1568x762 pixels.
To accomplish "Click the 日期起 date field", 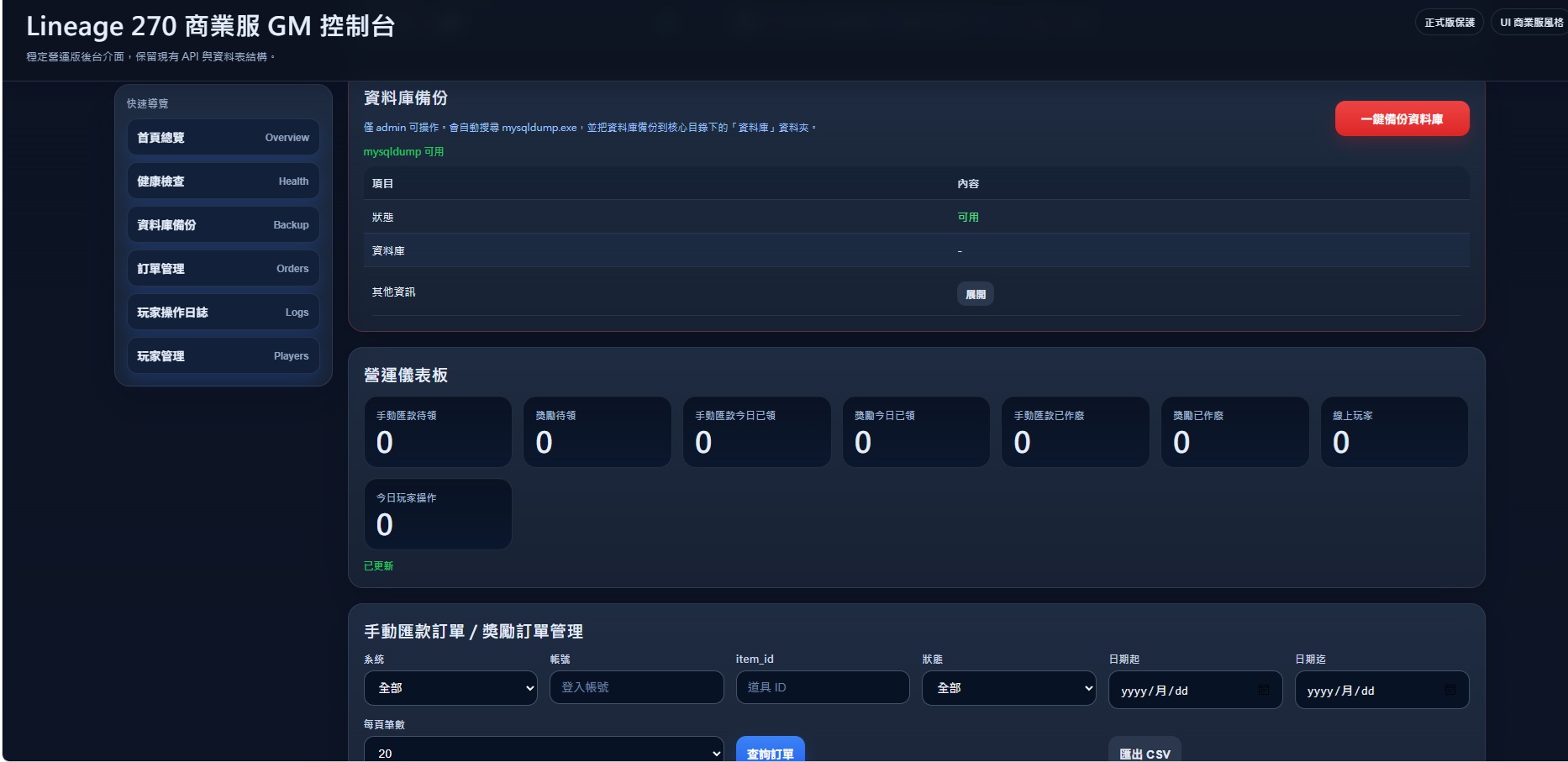I will pos(1195,690).
